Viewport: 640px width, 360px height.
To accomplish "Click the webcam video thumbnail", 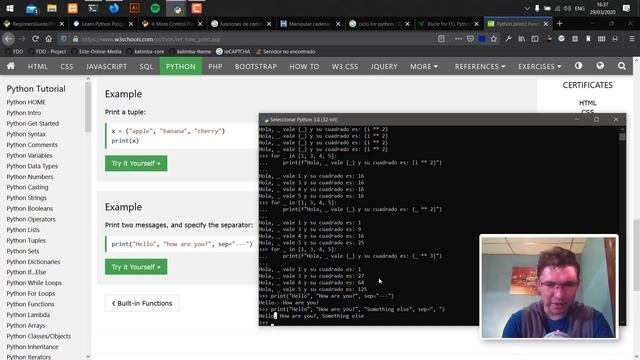I will pyautogui.click(x=549, y=287).
